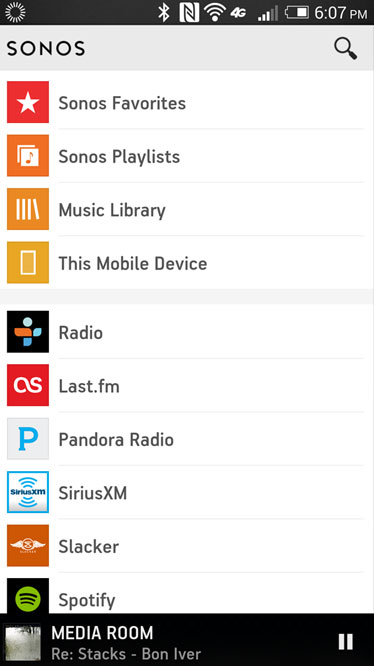The width and height of the screenshot is (374, 666).
Task: Open the now-playing album art thumbnail
Action: click(23, 642)
